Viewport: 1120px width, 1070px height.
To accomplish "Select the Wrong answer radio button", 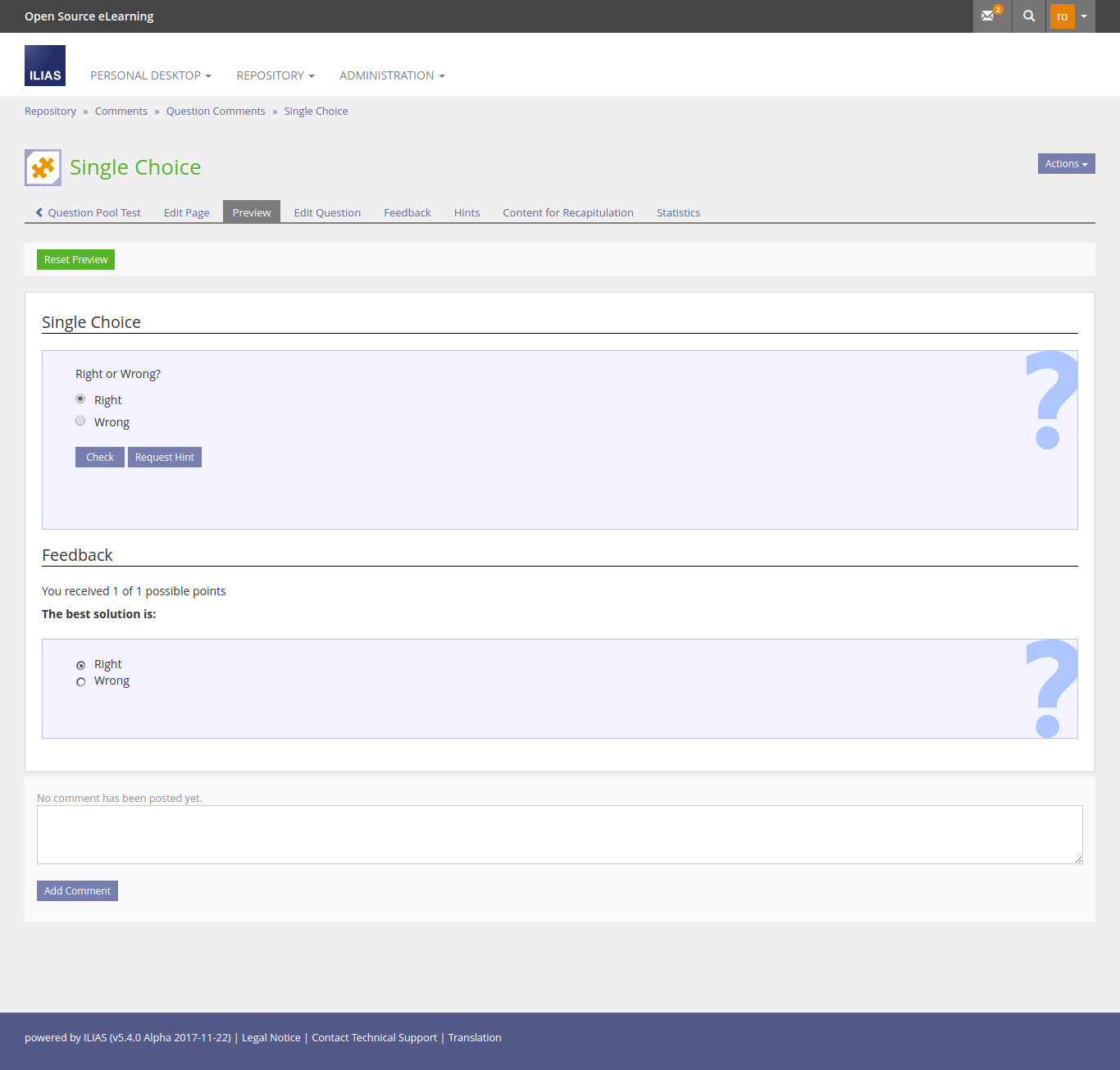I will tap(80, 421).
